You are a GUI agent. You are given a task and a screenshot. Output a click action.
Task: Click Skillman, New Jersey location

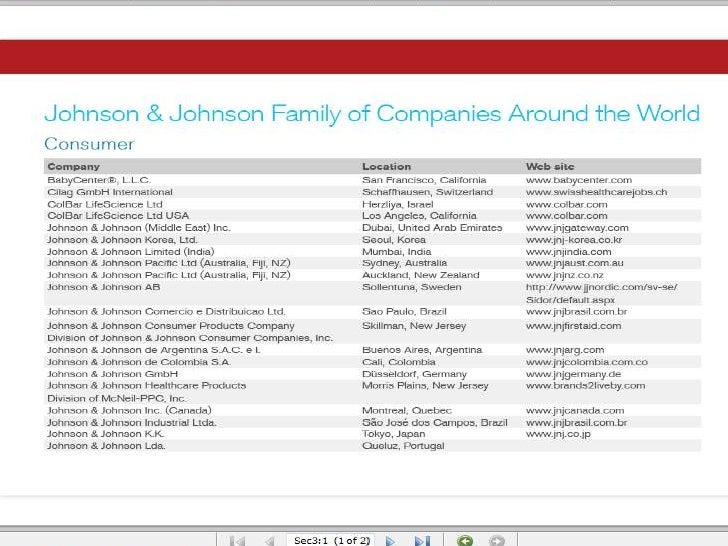click(x=414, y=325)
